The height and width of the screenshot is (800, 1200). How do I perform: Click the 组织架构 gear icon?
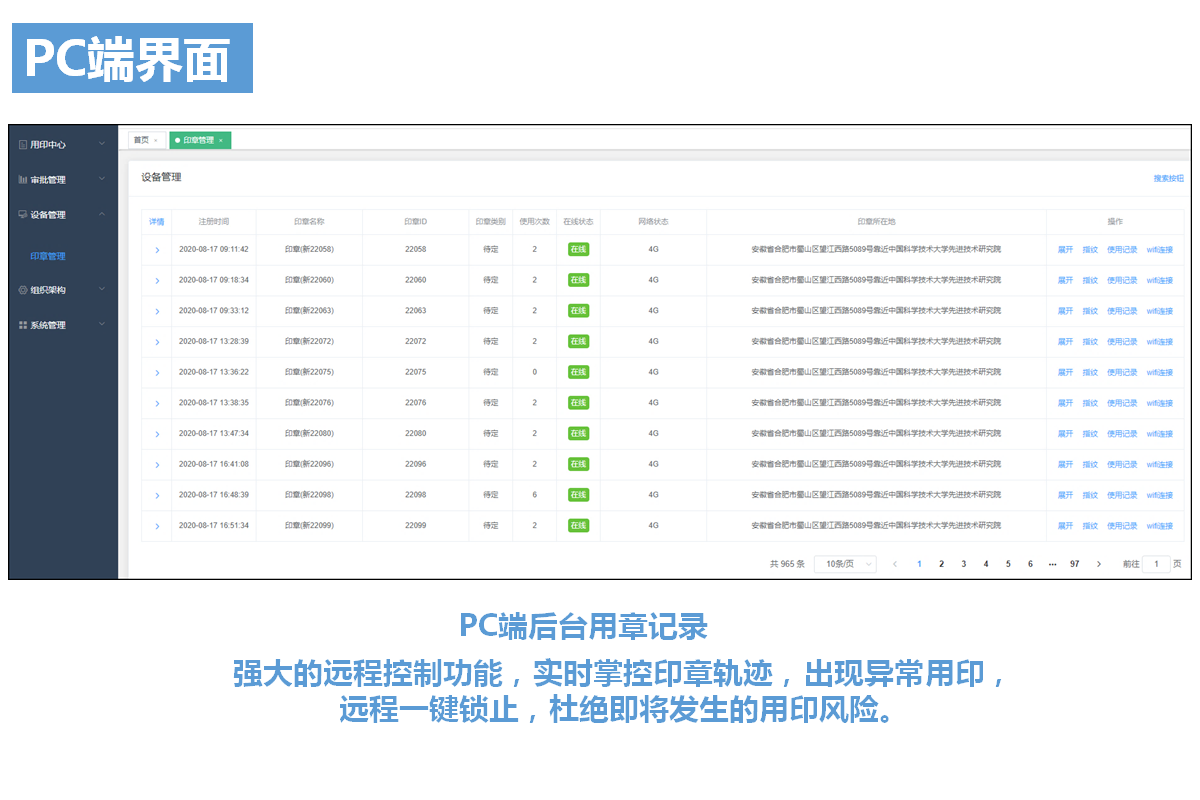(x=23, y=290)
